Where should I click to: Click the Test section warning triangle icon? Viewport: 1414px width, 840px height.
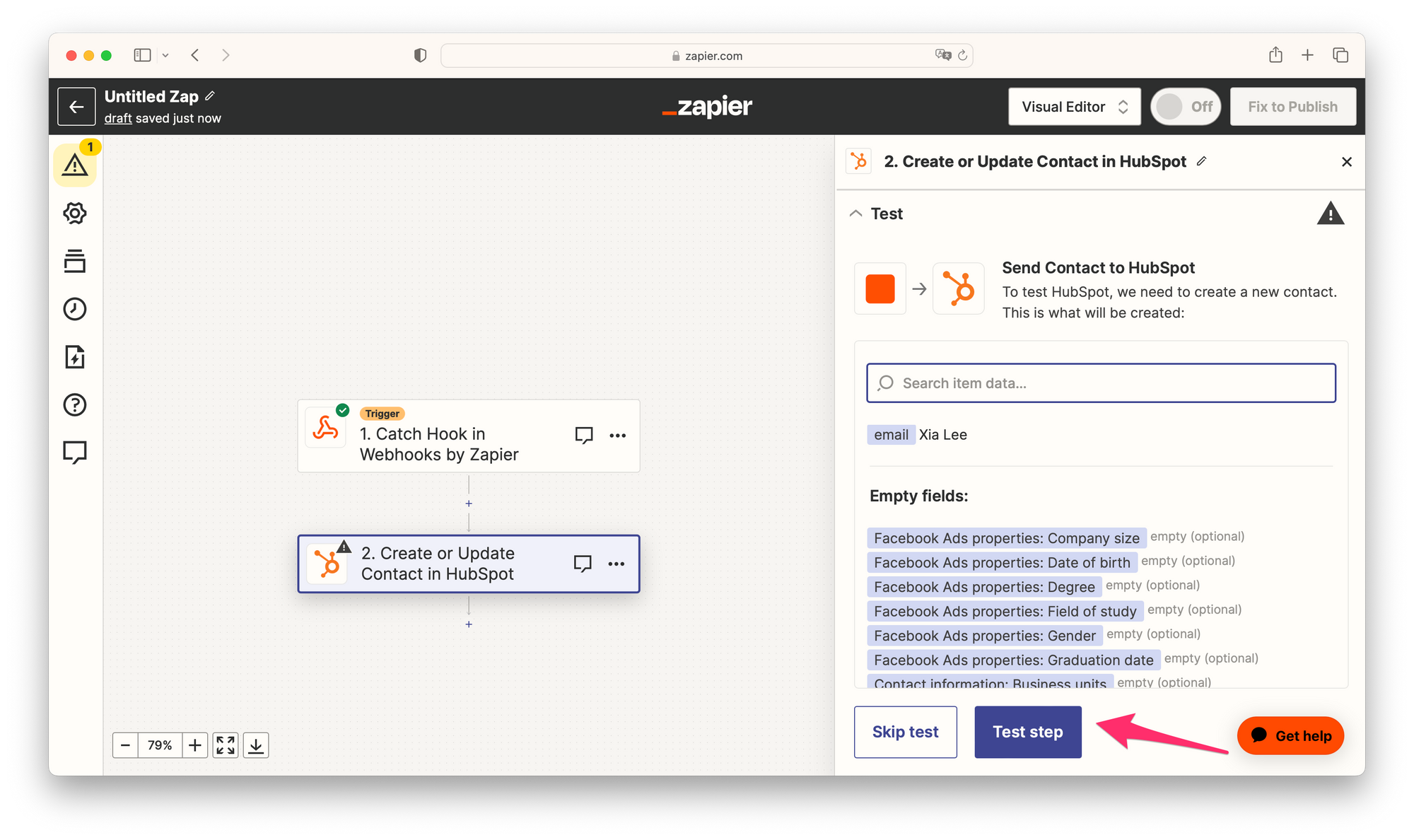pyautogui.click(x=1330, y=214)
